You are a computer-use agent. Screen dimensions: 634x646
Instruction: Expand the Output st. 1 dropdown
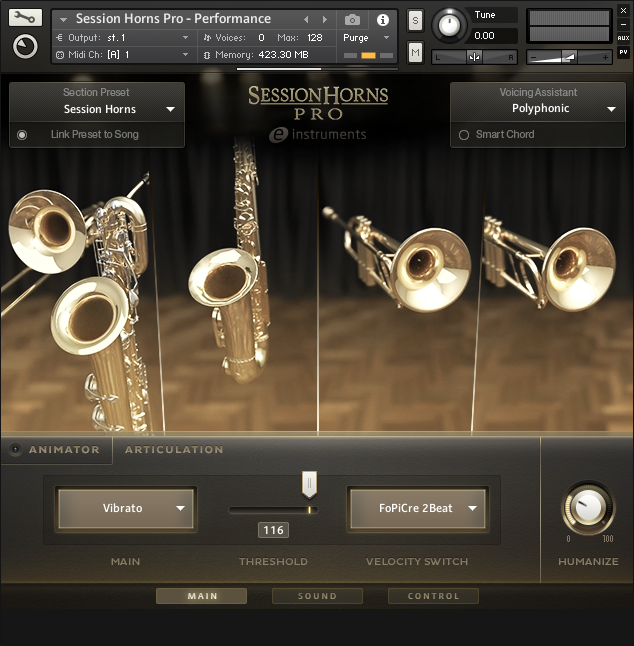click(185, 37)
